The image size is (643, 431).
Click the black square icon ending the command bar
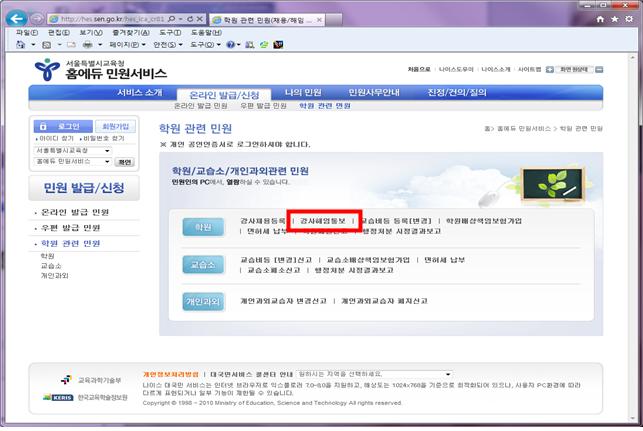coord(278,44)
